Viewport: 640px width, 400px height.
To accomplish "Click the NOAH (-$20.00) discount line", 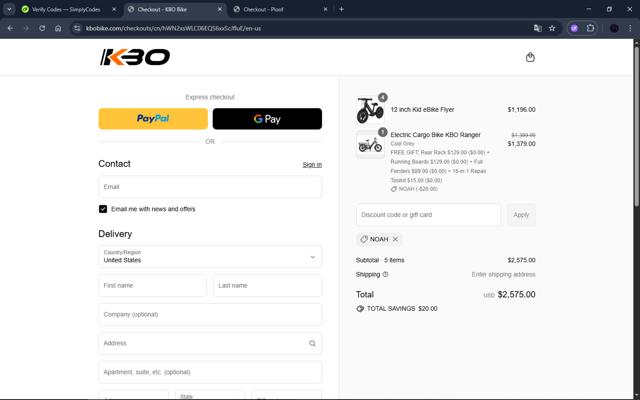I will 414,189.
